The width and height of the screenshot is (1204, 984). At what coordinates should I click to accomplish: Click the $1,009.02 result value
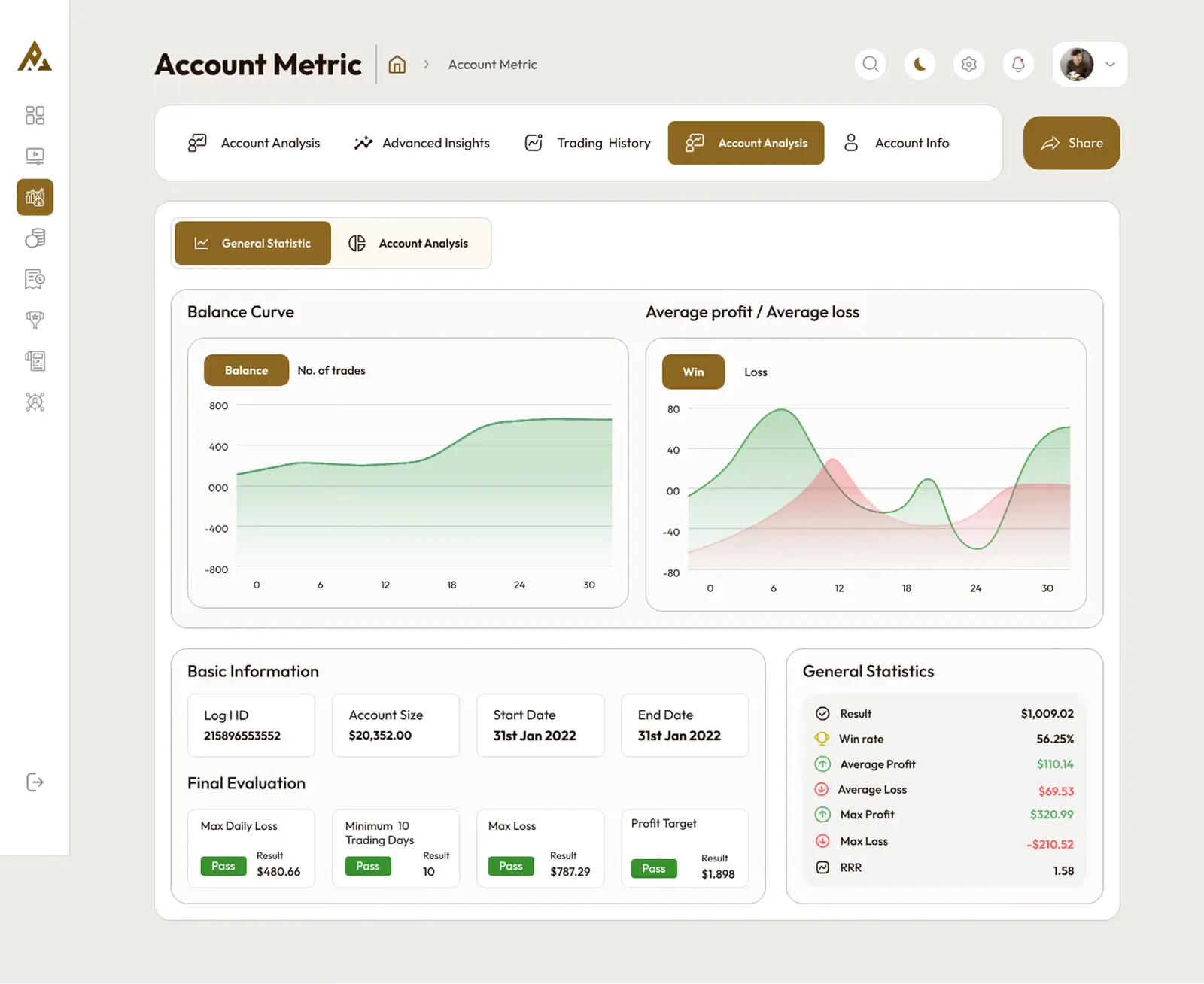click(1047, 713)
